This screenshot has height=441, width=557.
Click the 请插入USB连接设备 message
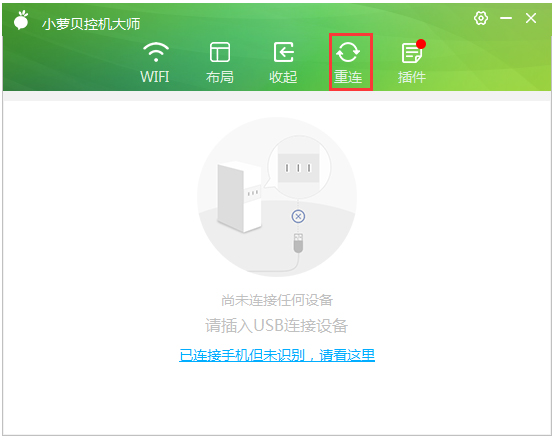(277, 326)
